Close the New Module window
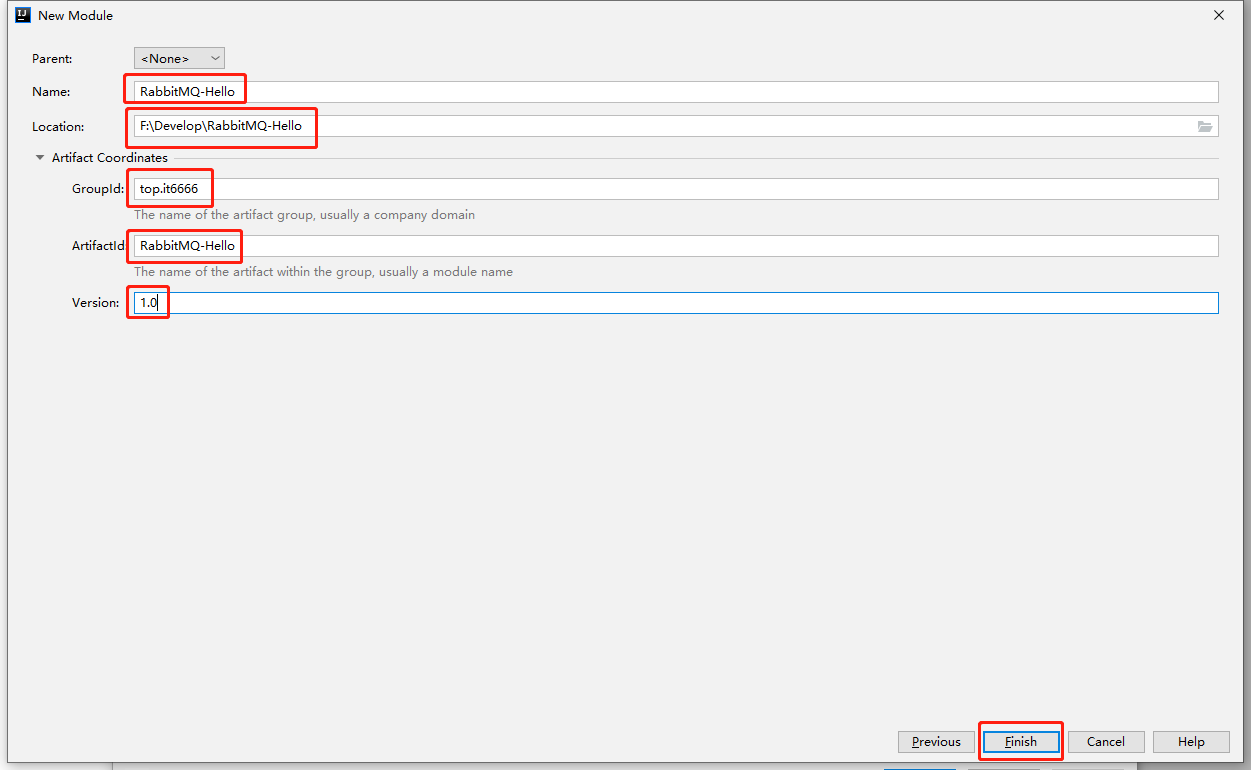Viewport: 1251px width, 770px height. pyautogui.click(x=1218, y=15)
